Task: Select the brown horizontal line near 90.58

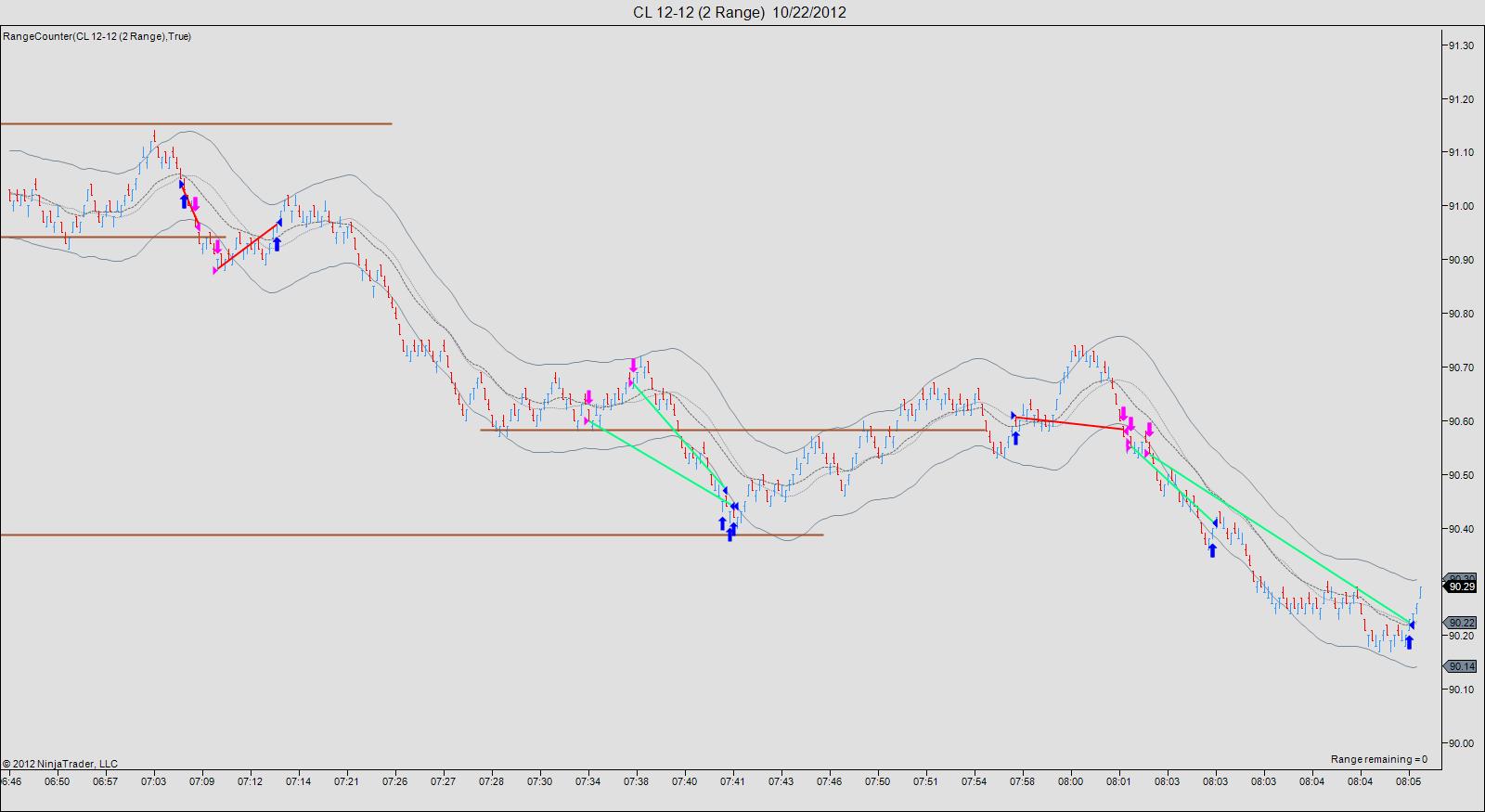Action: click(733, 430)
